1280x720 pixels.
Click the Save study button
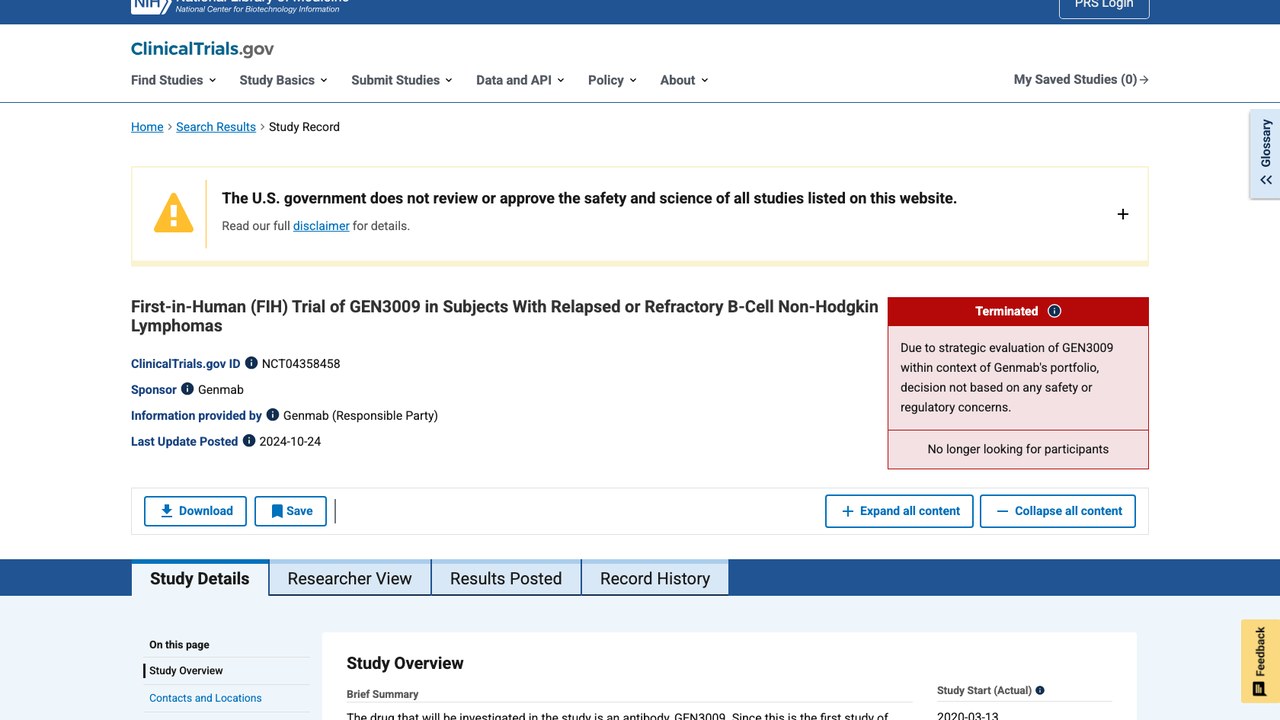tap(290, 511)
